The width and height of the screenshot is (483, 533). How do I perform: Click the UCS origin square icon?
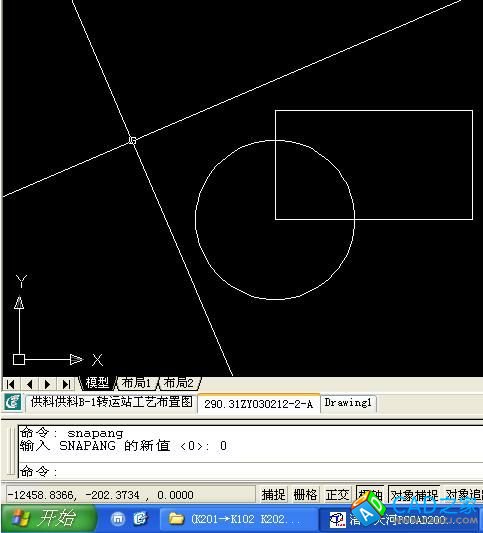[x=19, y=359]
